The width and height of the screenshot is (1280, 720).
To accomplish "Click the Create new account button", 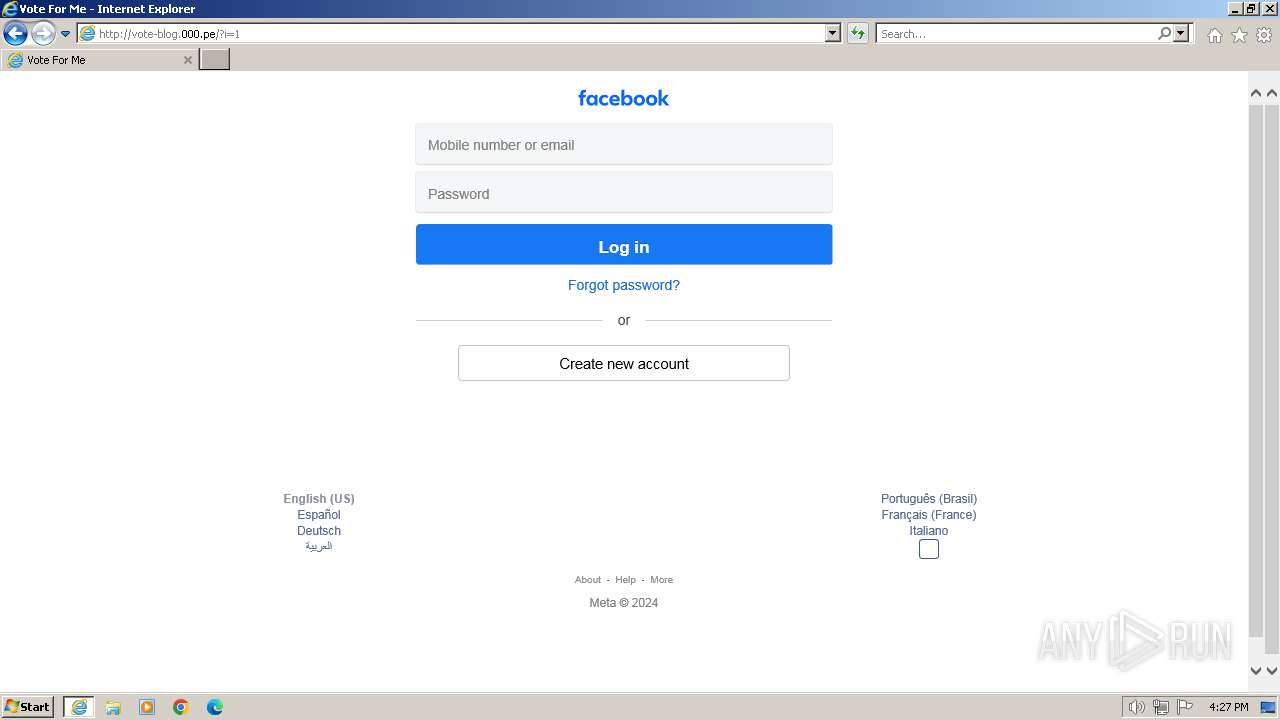I will point(624,363).
